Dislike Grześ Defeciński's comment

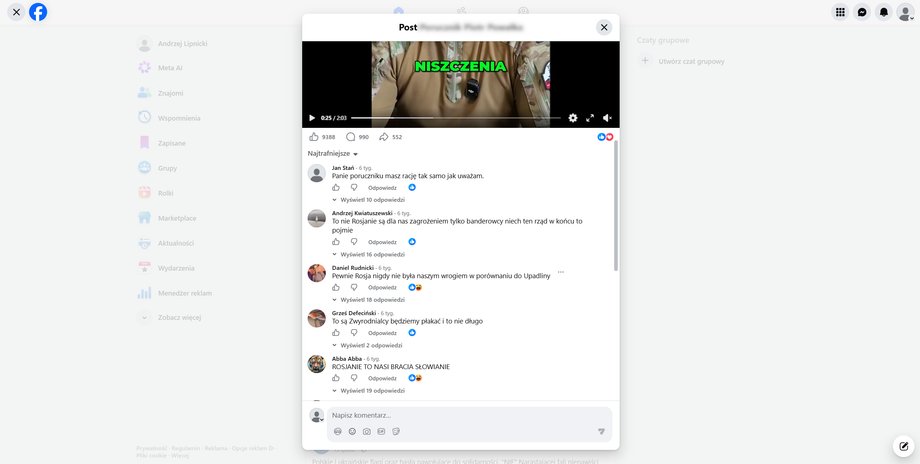pyautogui.click(x=354, y=333)
